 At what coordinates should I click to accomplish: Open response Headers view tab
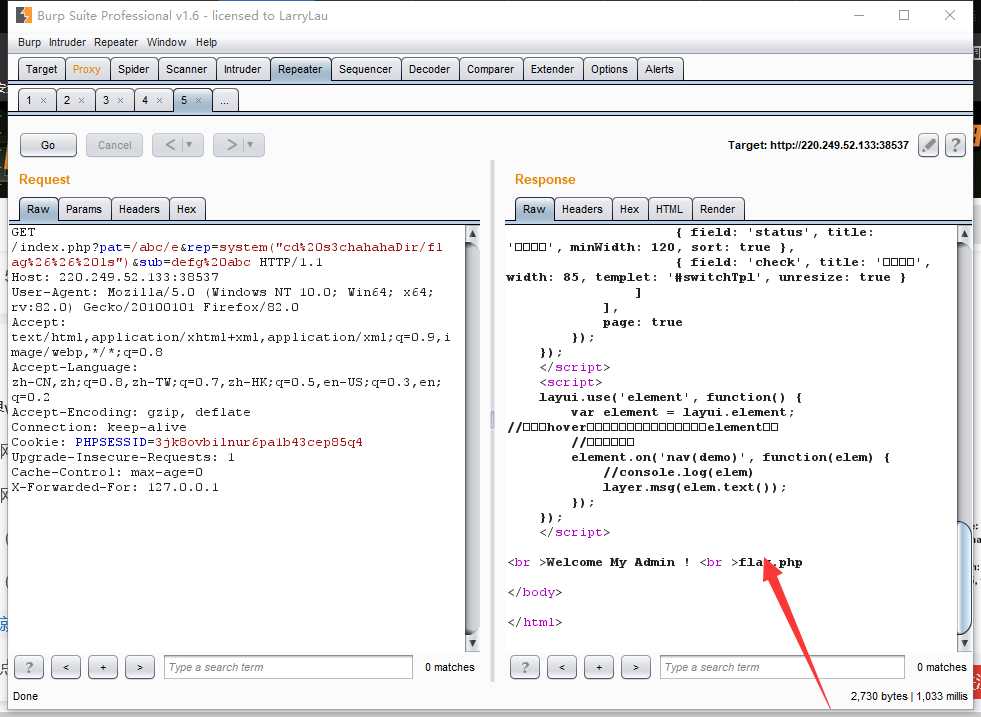point(582,209)
